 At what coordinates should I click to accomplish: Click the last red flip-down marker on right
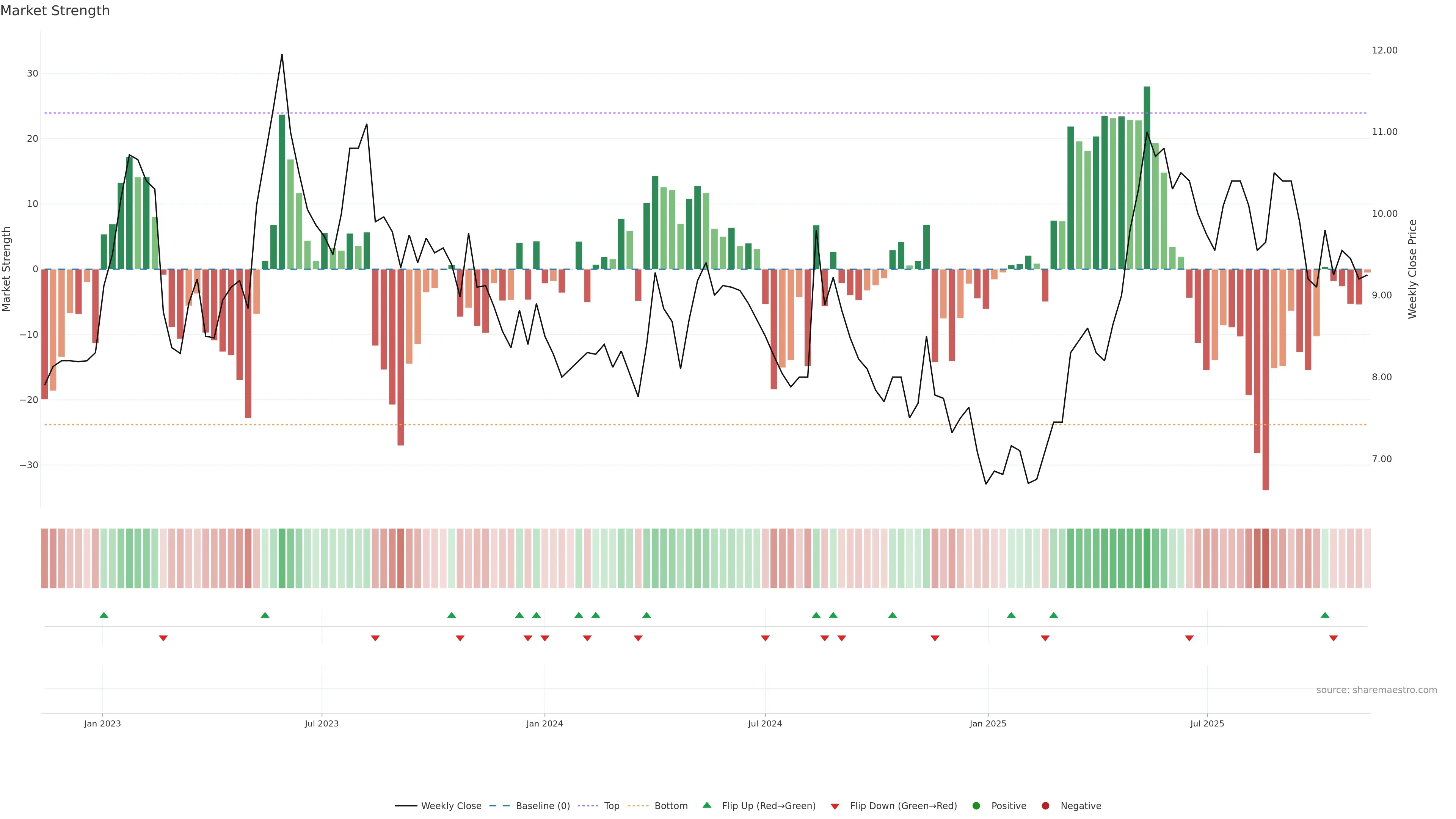point(1334,638)
